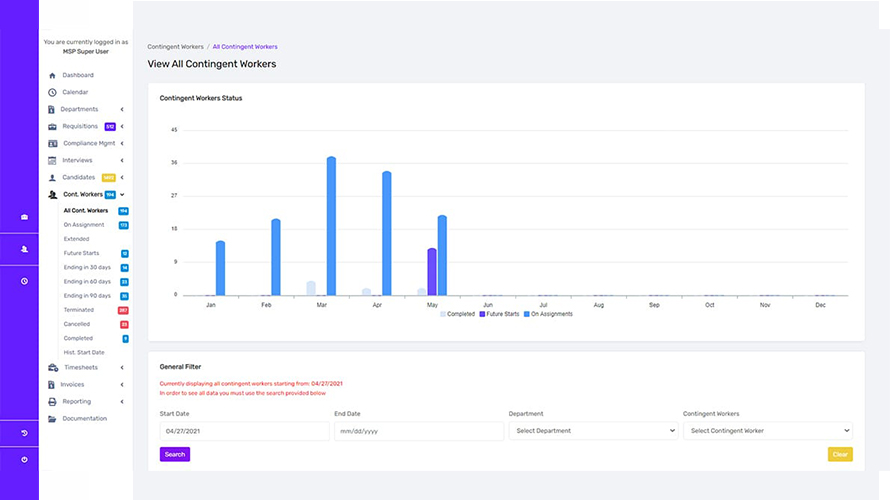Click power icon in purple rail

24,460
